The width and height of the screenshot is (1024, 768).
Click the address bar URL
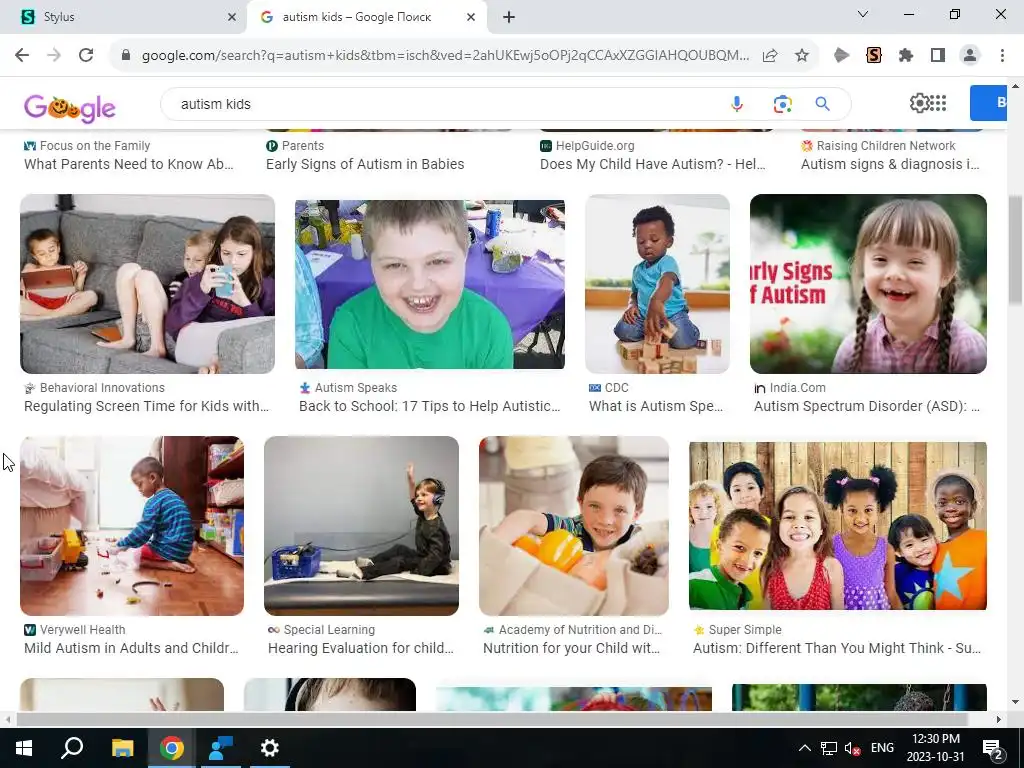coord(445,56)
